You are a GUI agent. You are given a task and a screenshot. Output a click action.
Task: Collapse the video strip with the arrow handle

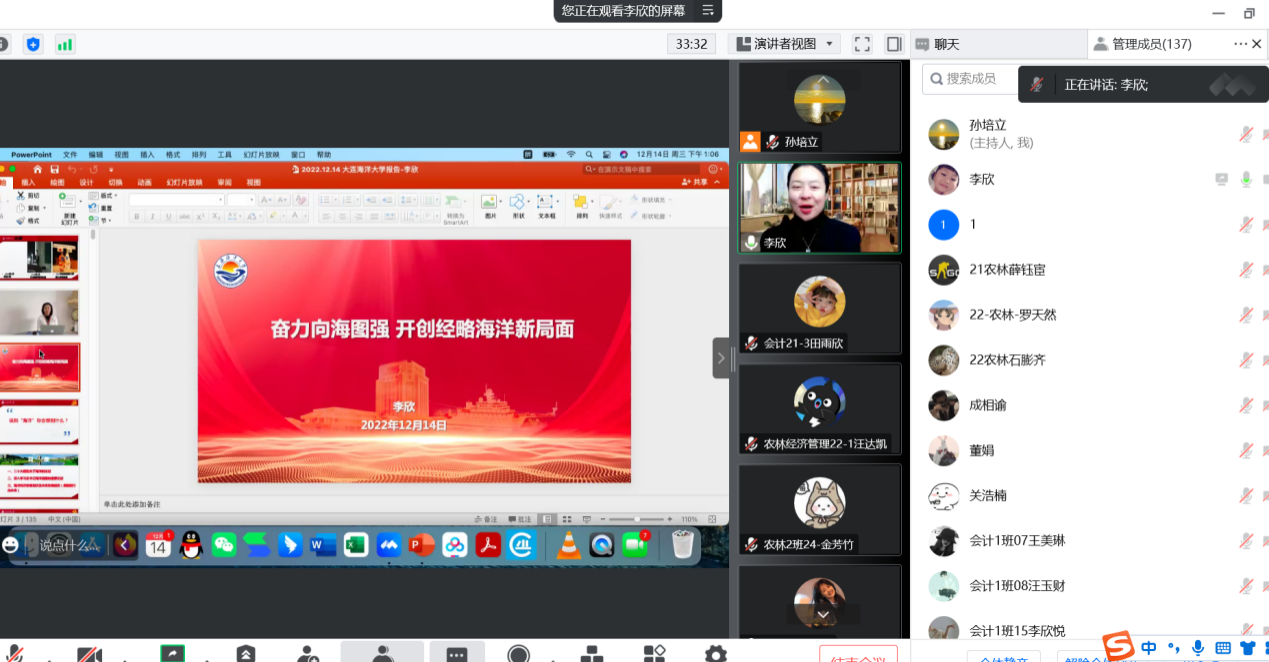tap(721, 358)
